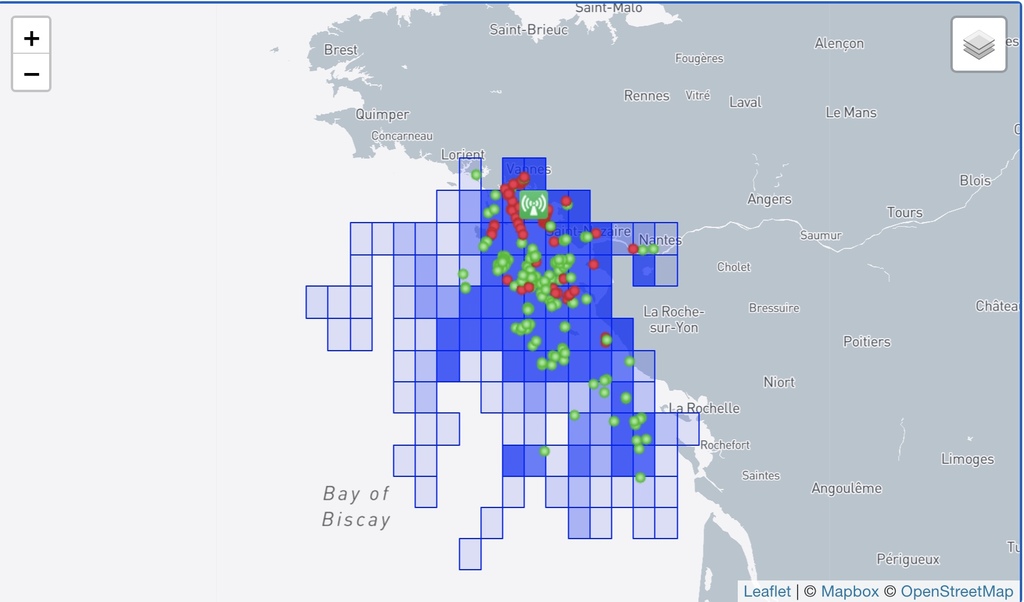Screen dimensions: 1024x602
Task: Click the La Roche-sur-Yon label
Action: (673, 319)
